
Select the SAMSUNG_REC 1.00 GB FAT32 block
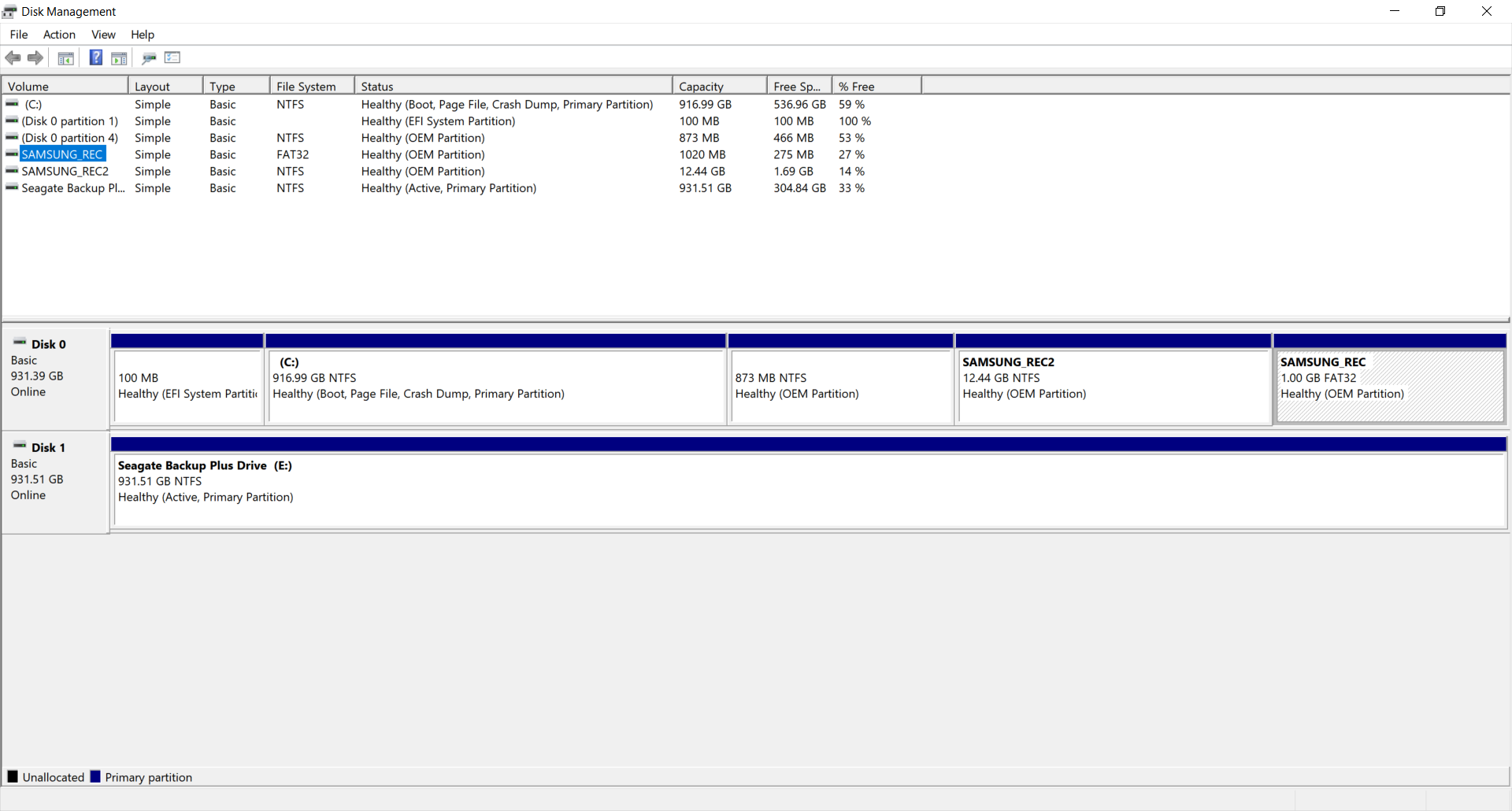[x=1390, y=387]
